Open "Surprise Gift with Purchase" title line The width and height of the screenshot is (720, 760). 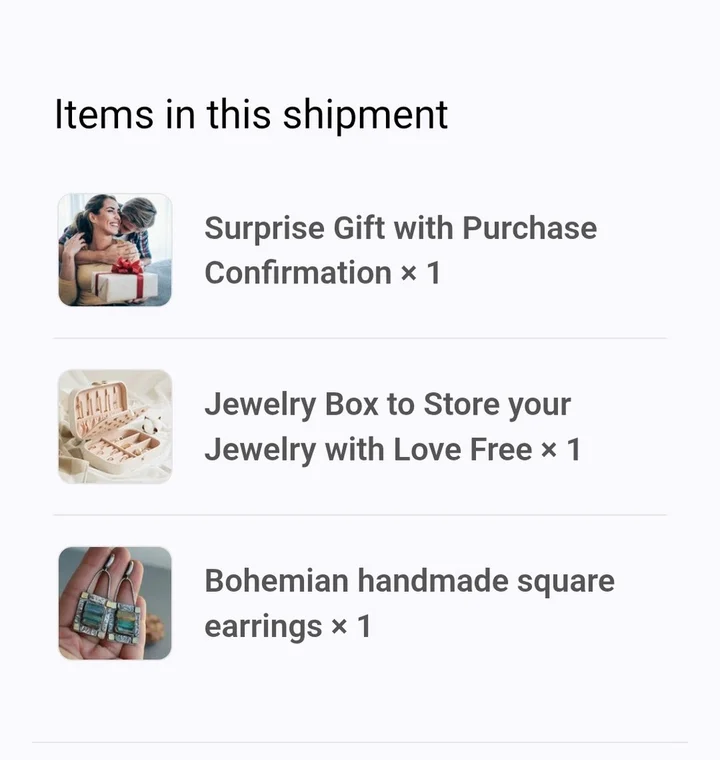(400, 228)
